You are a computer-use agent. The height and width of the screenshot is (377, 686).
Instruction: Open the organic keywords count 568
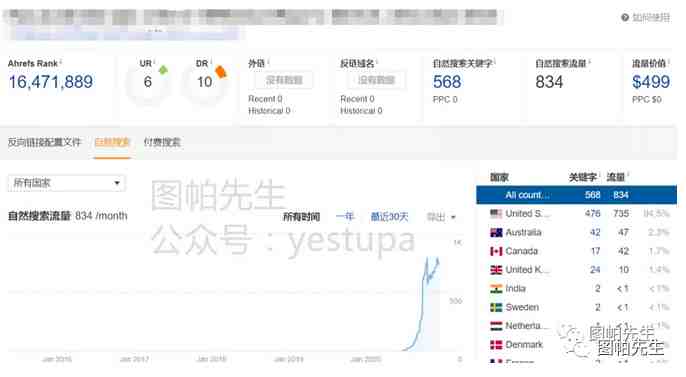(x=447, y=82)
